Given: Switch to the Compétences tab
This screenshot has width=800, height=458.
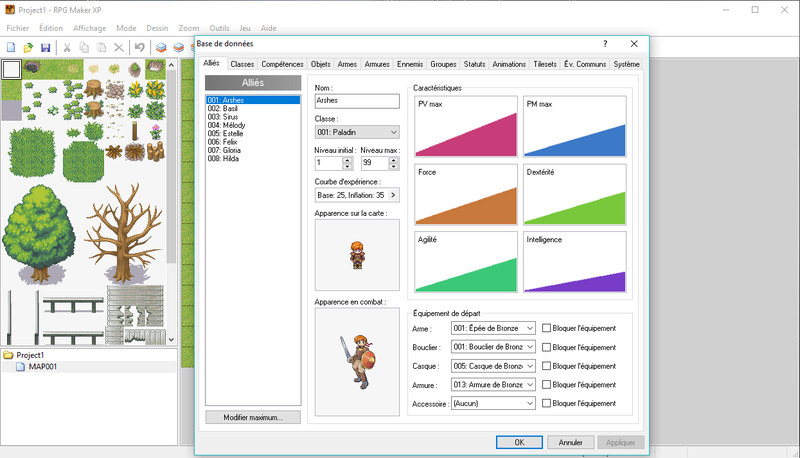Looking at the screenshot, I should [x=282, y=64].
